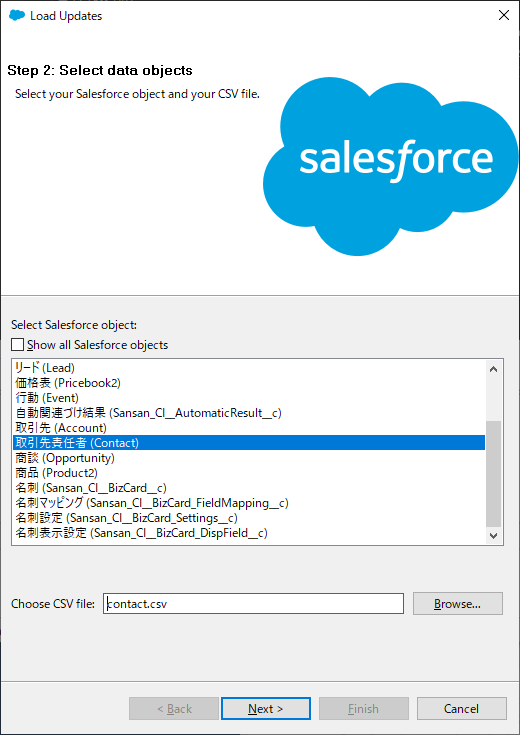520x735 pixels.
Task: Choose 名刺 (Sansan_CI__BizCard__c) entry
Action: point(249,488)
